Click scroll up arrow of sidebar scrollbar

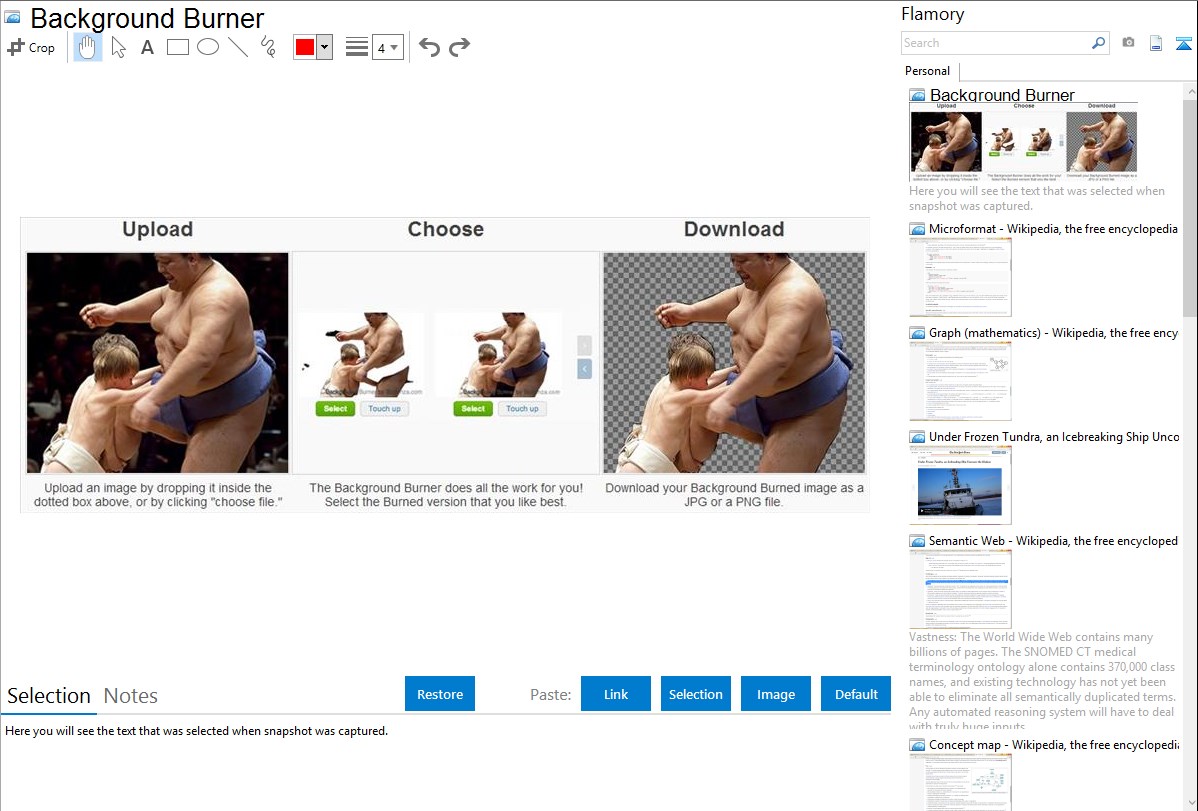1190,91
